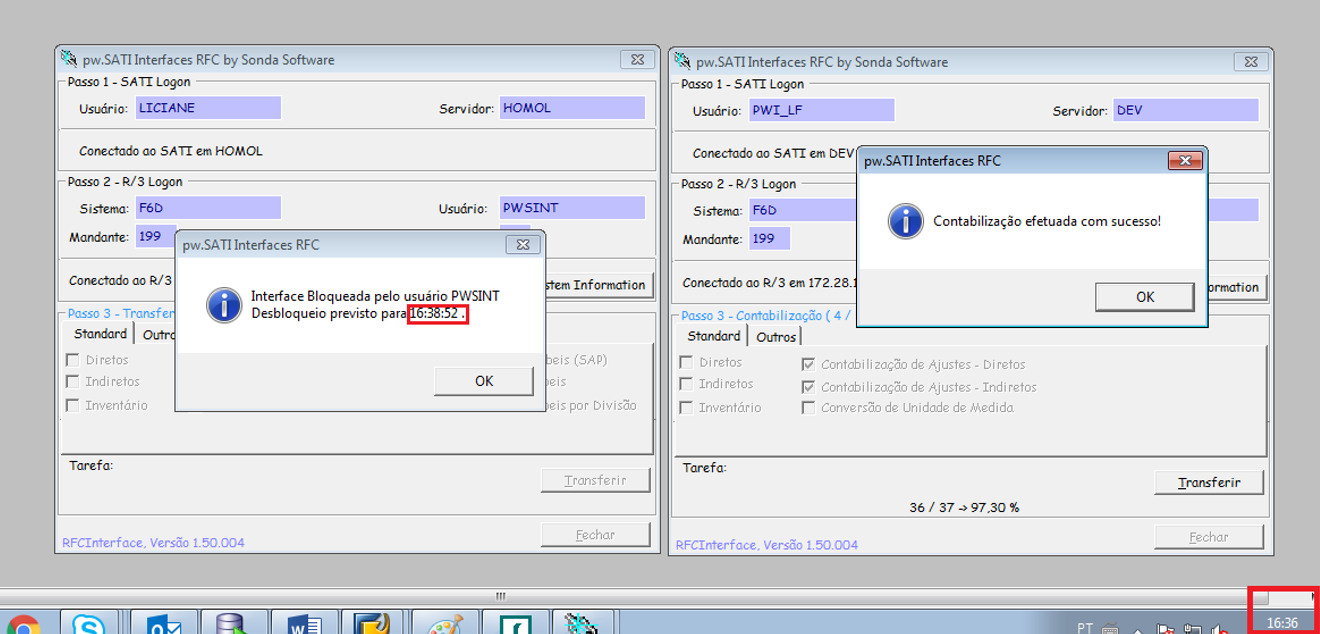This screenshot has width=1320, height=634.
Task: Click 'Contabilização efetuada com sucesso!' message
Action: (1047, 221)
